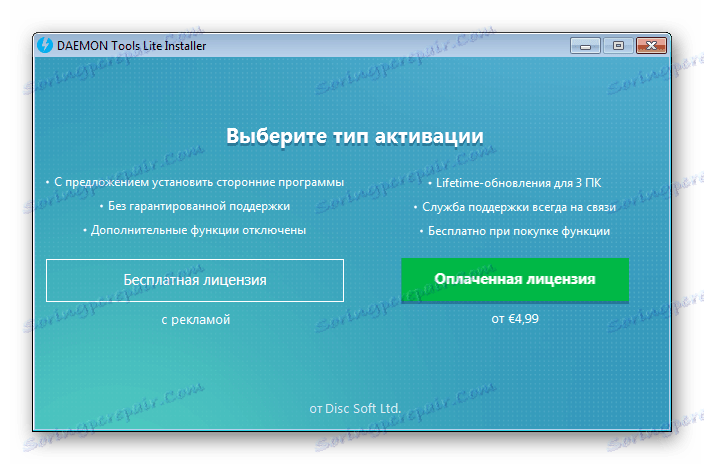Click 'Дополнительные функции отключены' text
Viewport: 704px width, 464px height.
point(198,230)
